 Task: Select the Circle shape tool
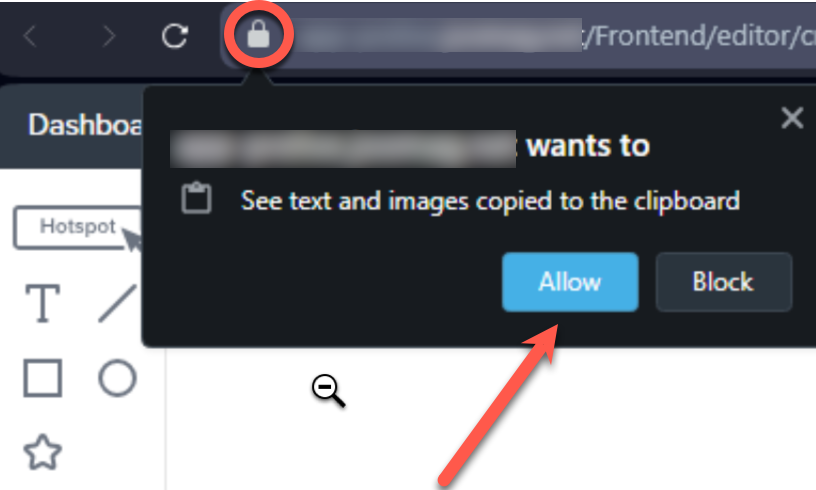[118, 378]
